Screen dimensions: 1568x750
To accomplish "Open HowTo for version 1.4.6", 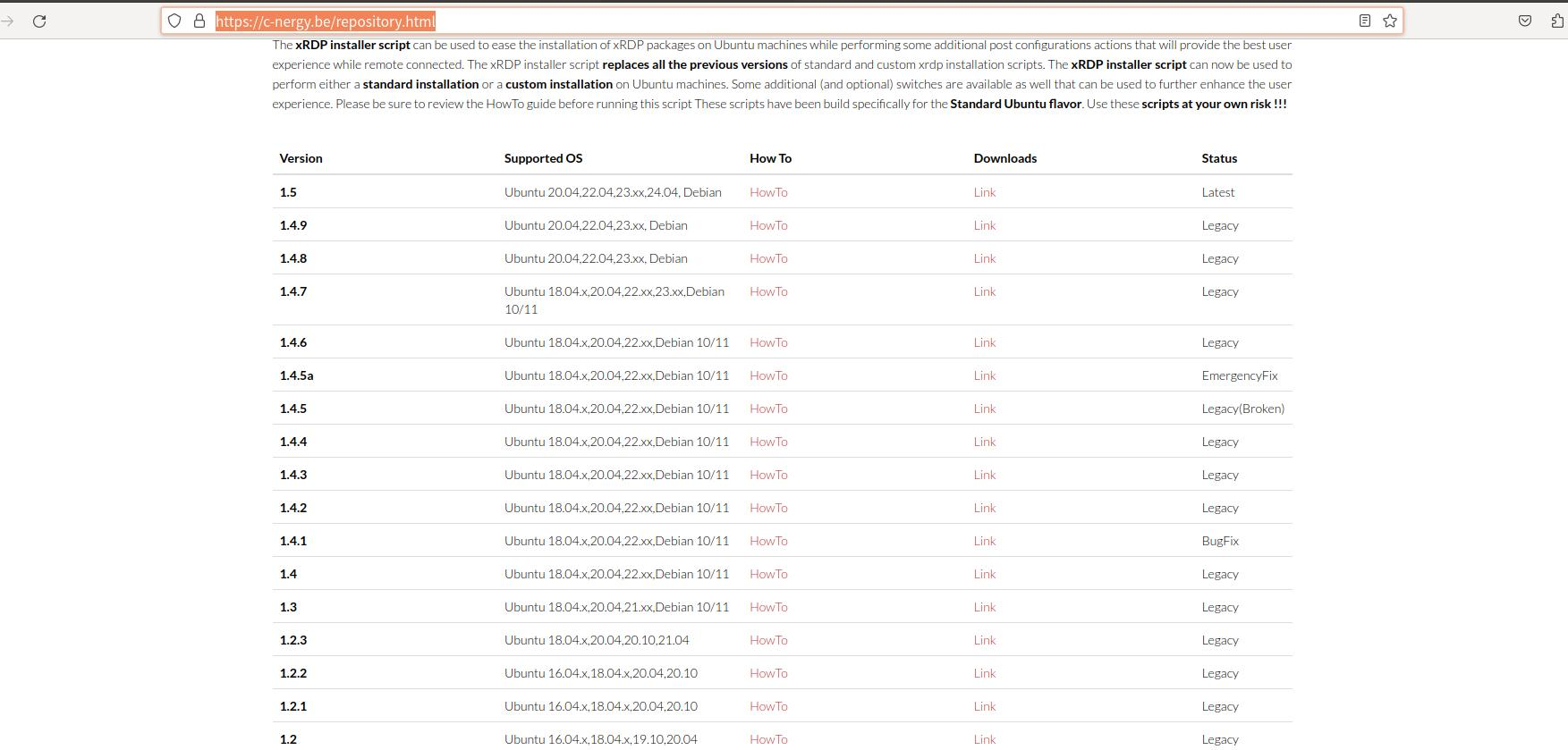I will pyautogui.click(x=768, y=342).
